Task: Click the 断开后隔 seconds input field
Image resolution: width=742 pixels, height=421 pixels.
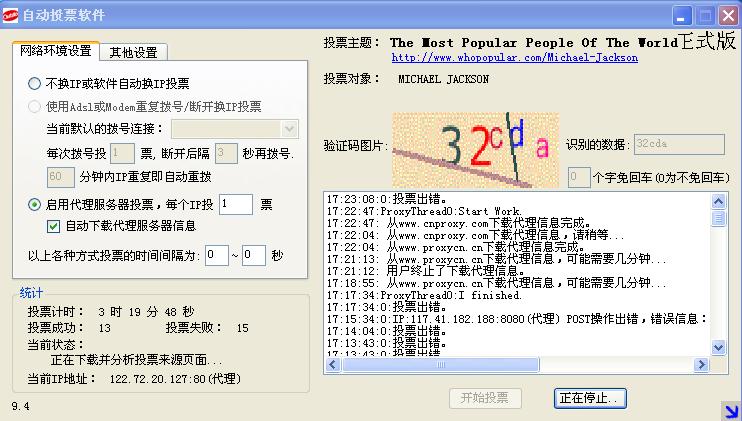Action: click(226, 153)
